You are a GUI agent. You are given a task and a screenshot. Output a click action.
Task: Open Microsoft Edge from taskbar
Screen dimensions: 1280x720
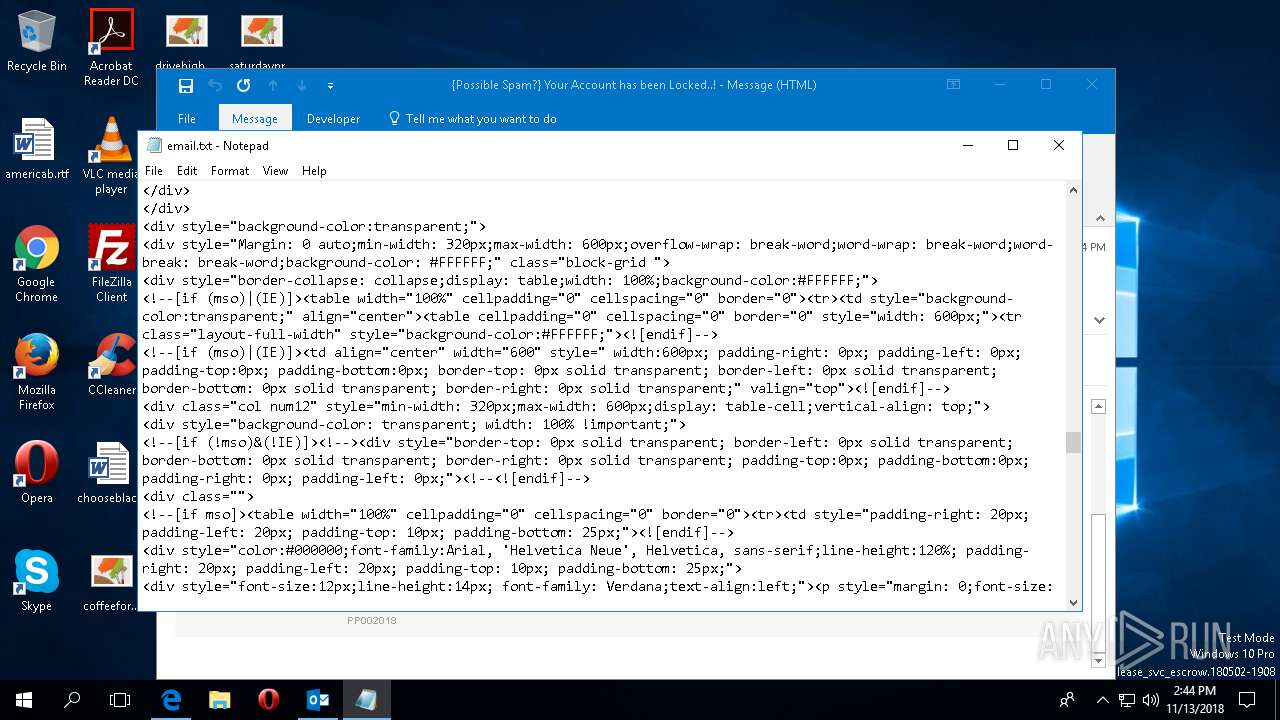[x=171, y=700]
